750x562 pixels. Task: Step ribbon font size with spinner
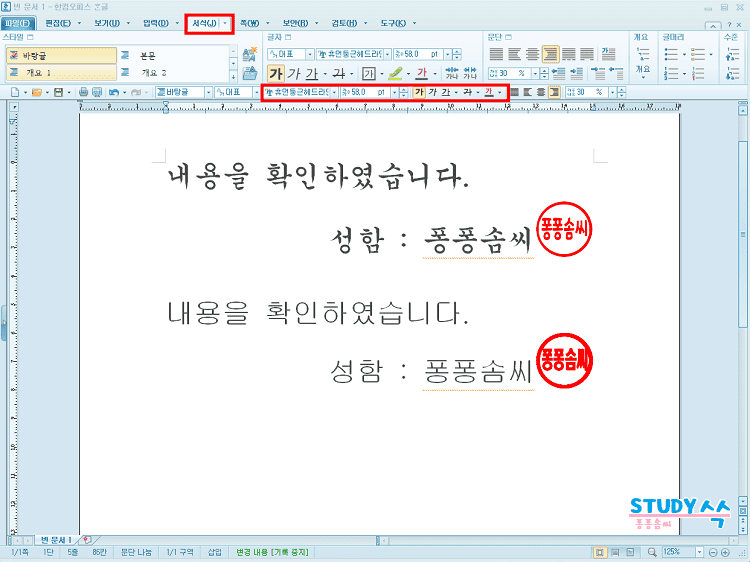[457, 54]
